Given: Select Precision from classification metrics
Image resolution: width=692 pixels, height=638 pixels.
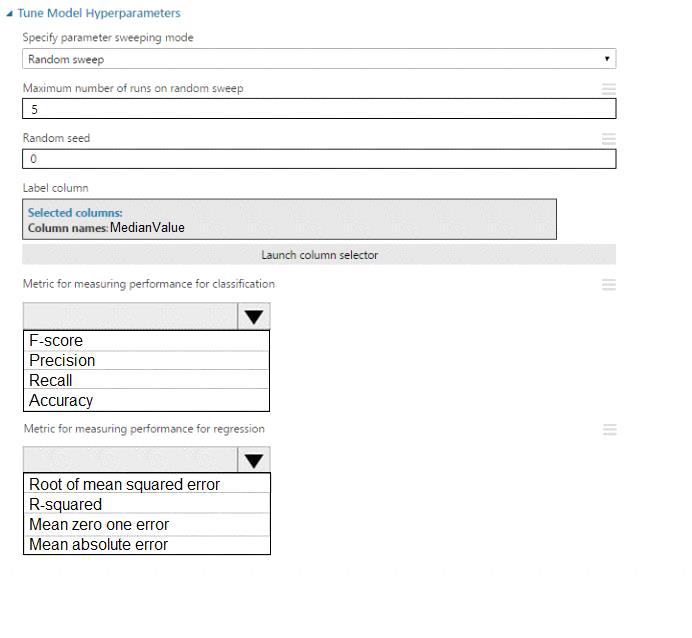Looking at the screenshot, I should tap(146, 361).
